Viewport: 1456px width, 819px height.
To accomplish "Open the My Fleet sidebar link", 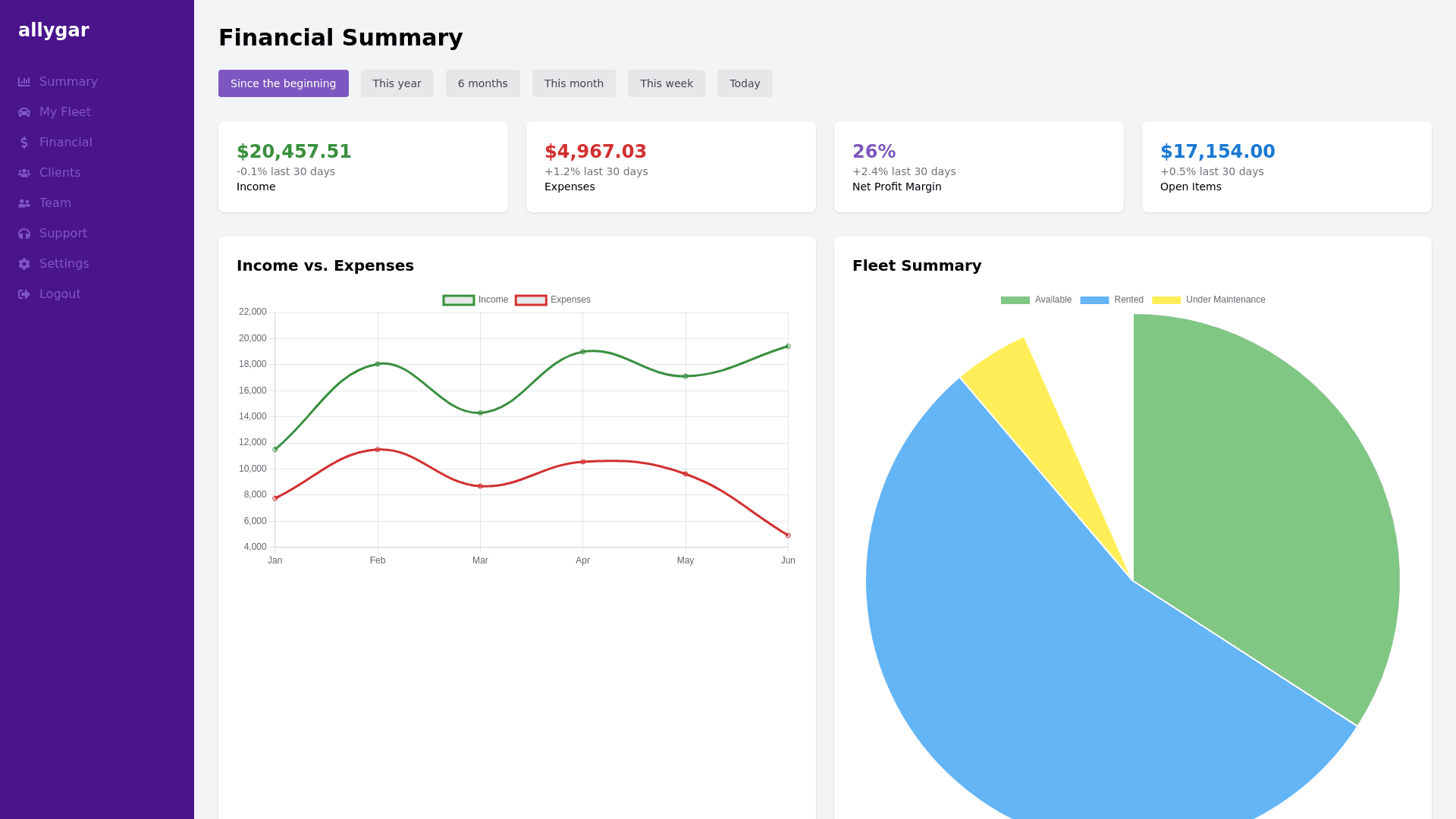I will point(64,112).
